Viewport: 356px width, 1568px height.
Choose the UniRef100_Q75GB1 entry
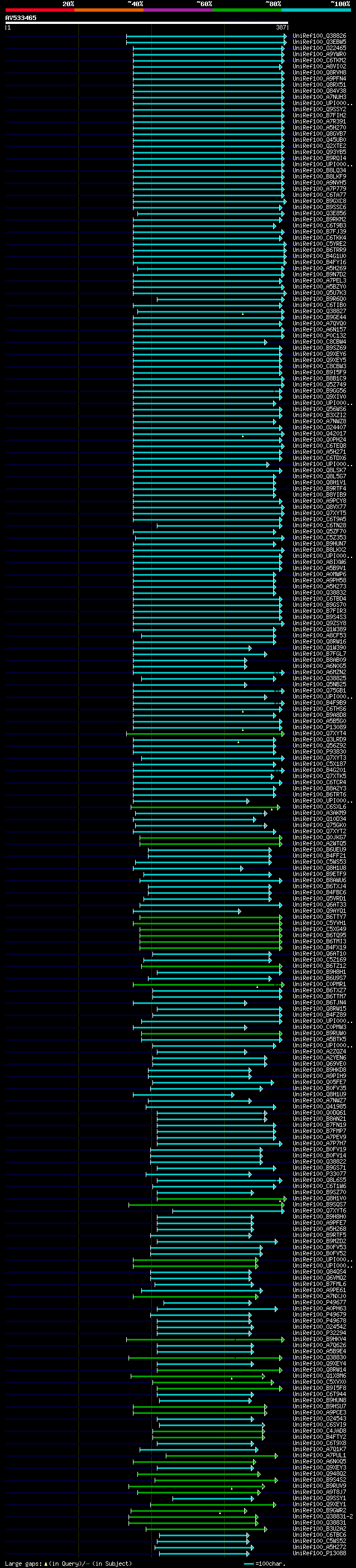coord(319,690)
